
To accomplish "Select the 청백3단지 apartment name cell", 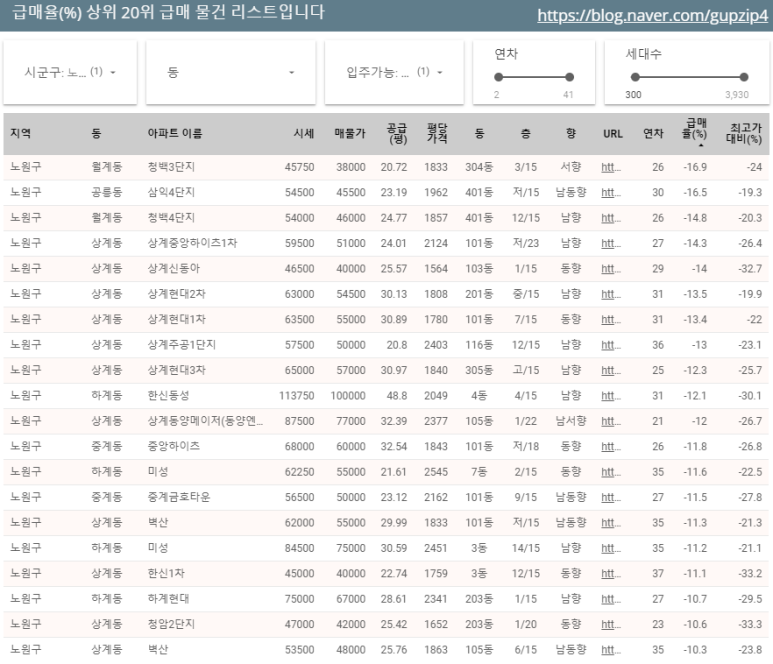I will 171,167.
